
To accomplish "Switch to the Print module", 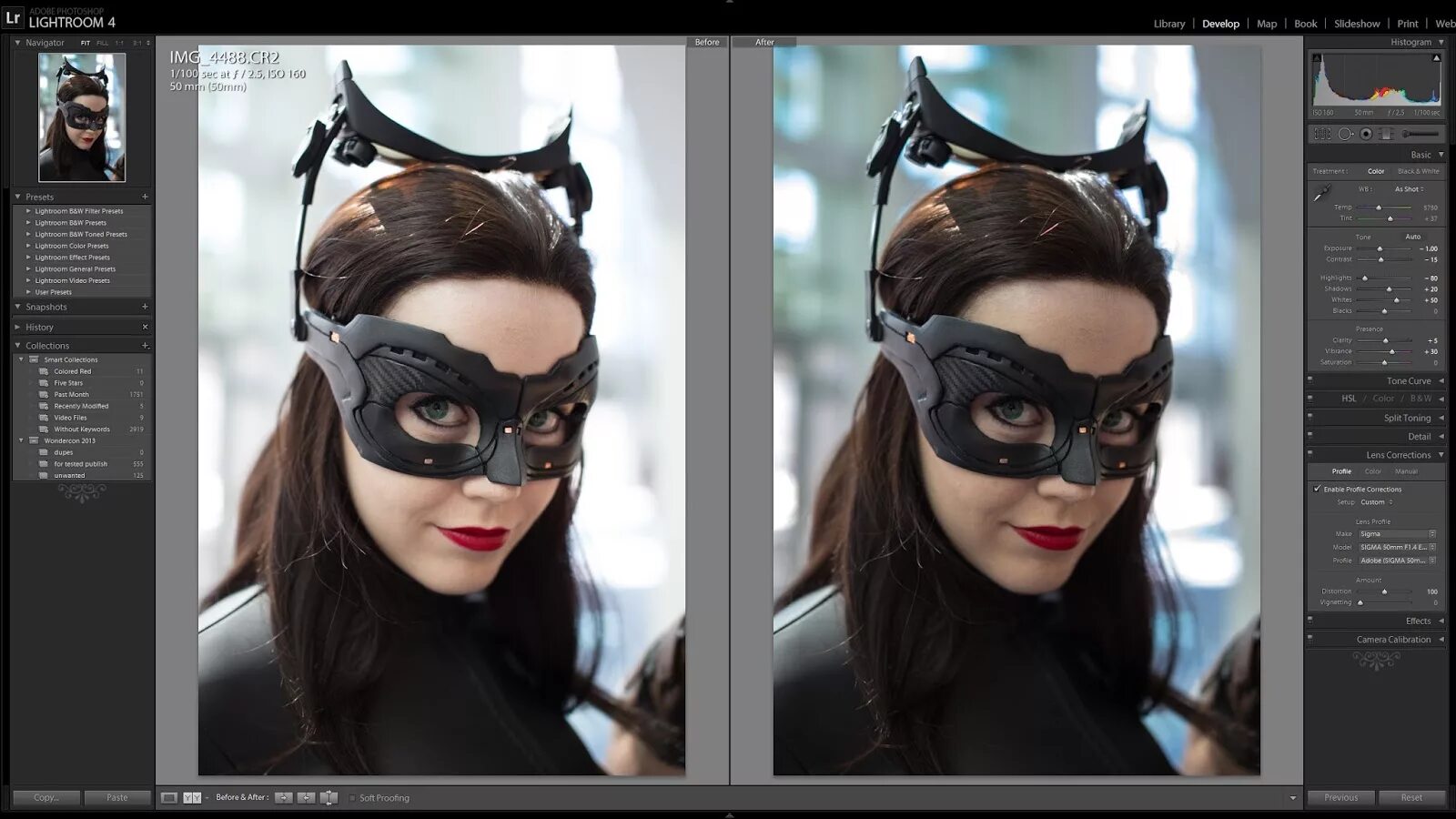I will click(1408, 24).
